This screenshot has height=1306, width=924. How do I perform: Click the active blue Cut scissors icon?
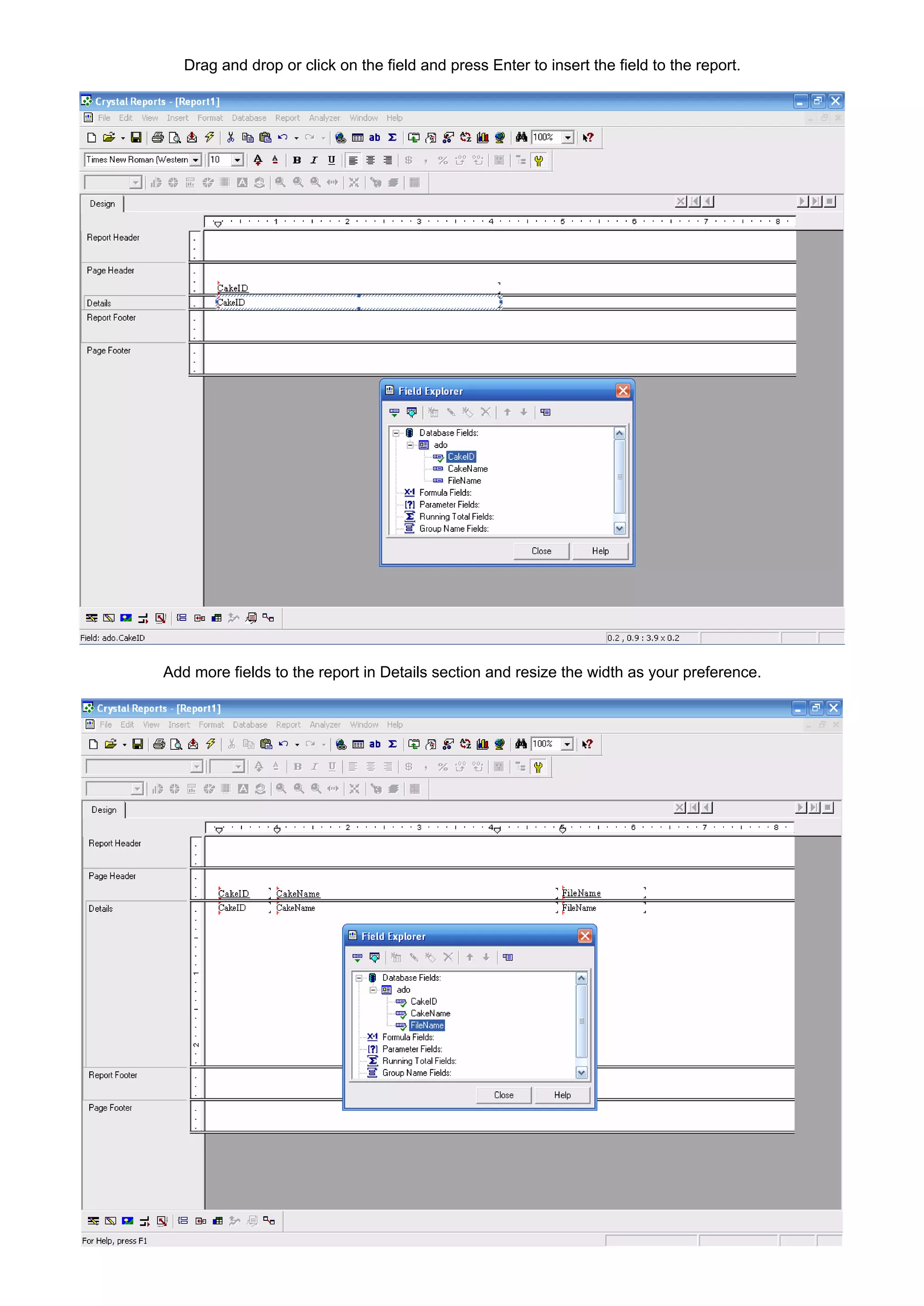coord(231,137)
